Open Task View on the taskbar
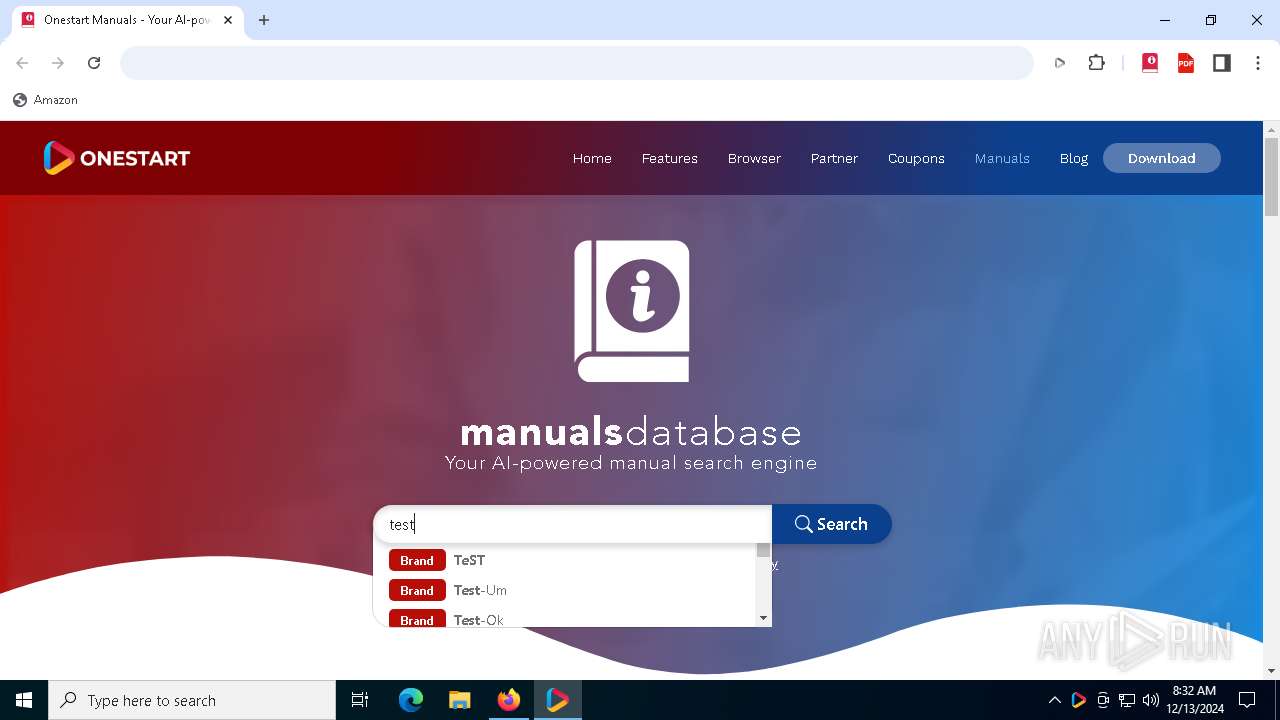The height and width of the screenshot is (720, 1280). (x=360, y=700)
